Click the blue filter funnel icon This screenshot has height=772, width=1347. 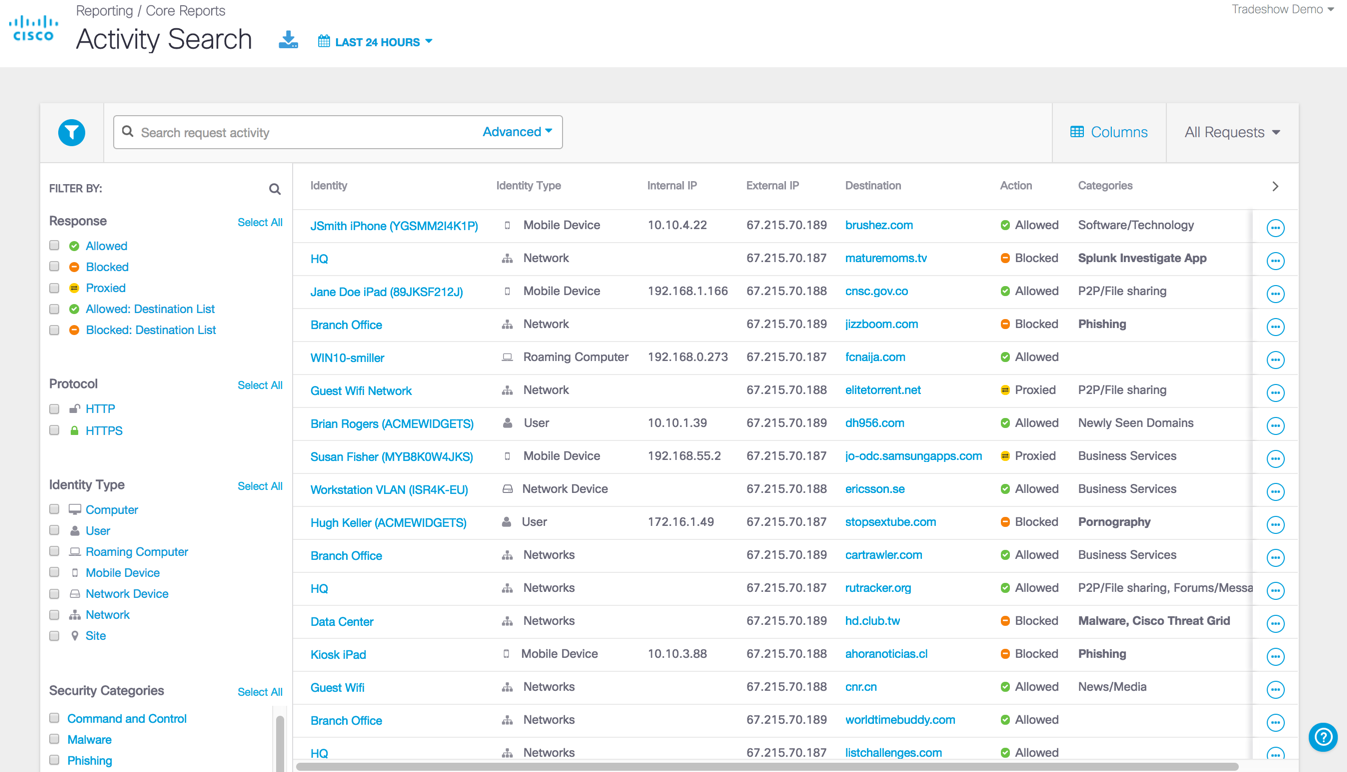click(71, 132)
